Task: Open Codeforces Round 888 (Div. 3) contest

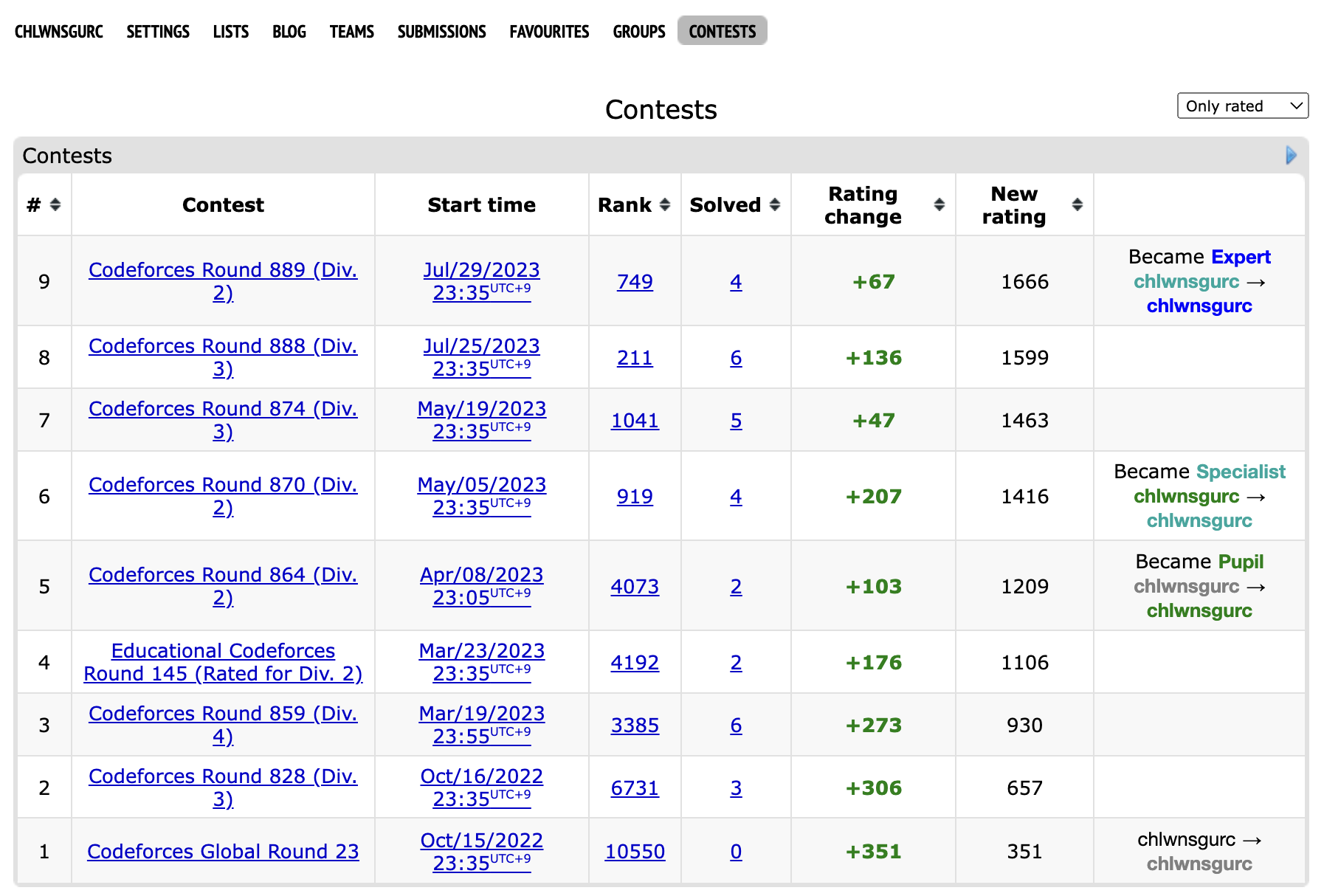Action: [x=223, y=357]
